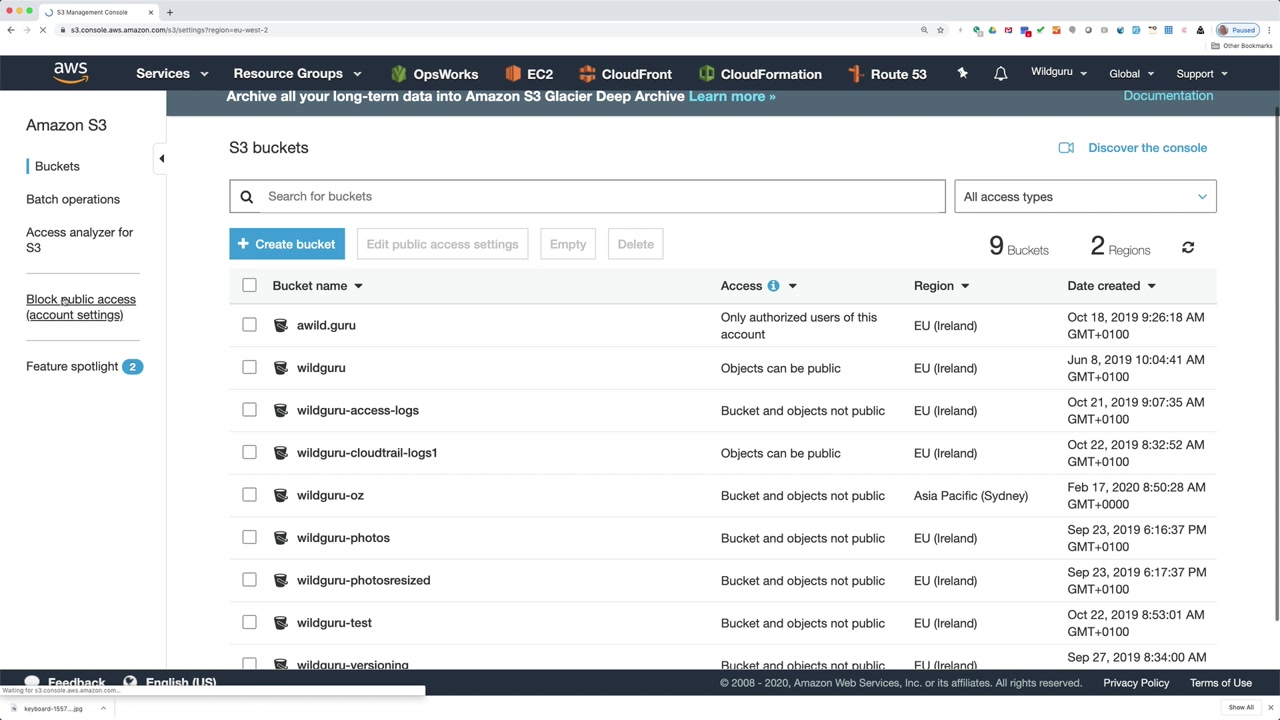Screen dimensions: 1280x720
Task: Open the CloudFormation shortcut icon
Action: (x=707, y=74)
